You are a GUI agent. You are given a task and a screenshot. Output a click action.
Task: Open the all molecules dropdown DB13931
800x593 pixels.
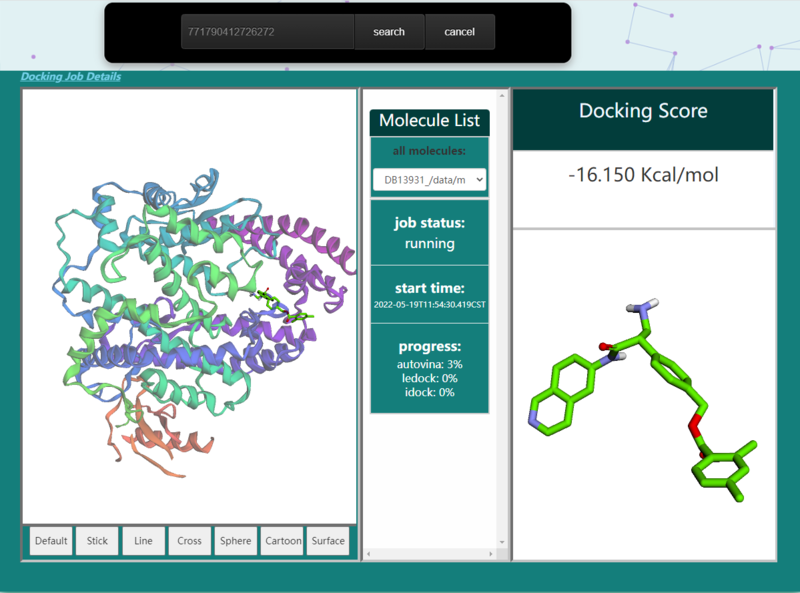click(x=429, y=180)
